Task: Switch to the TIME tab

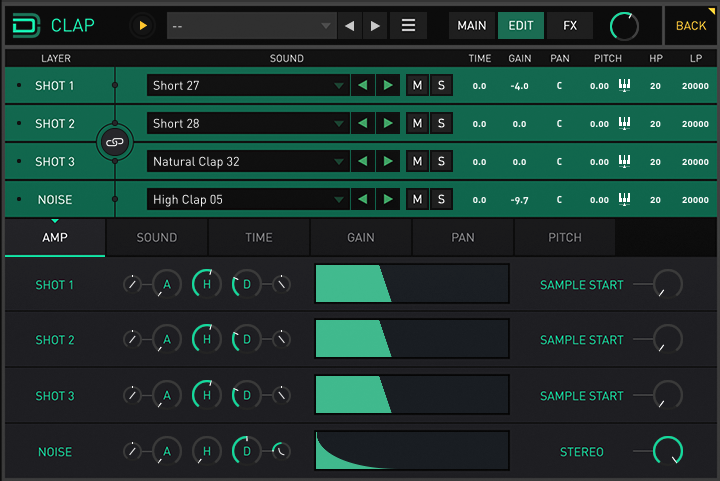Action: pyautogui.click(x=259, y=238)
